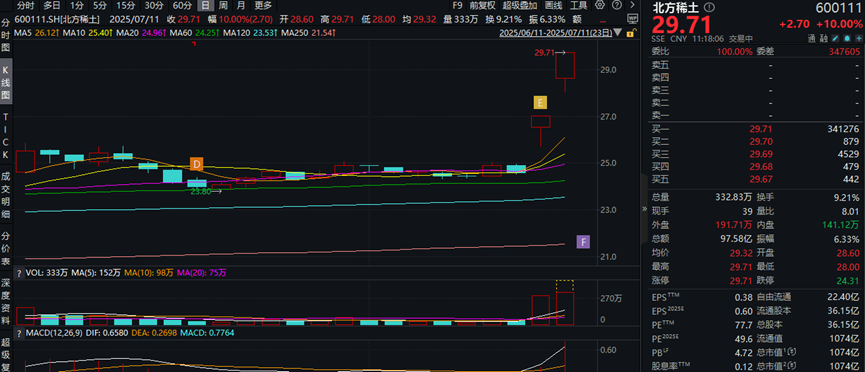The height and width of the screenshot is (372, 865).
Task: Click the bell alert icon
Action: point(847,39)
